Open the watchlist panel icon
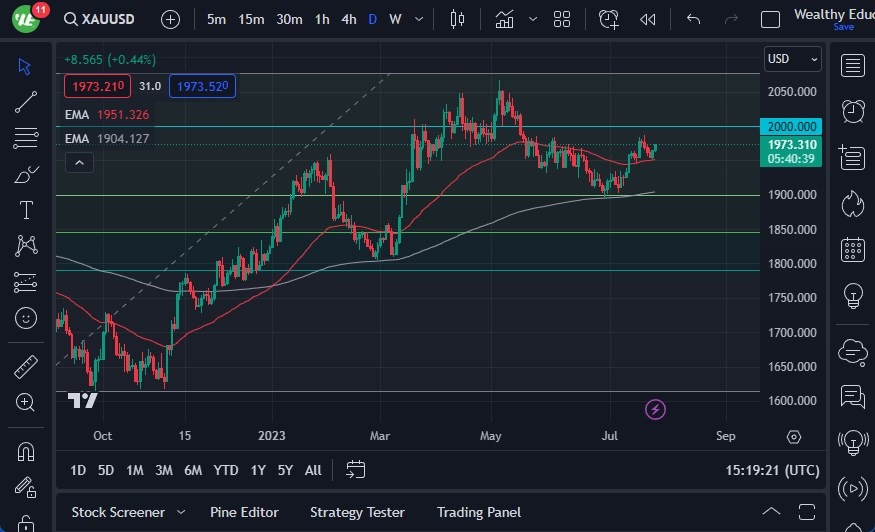 (852, 66)
